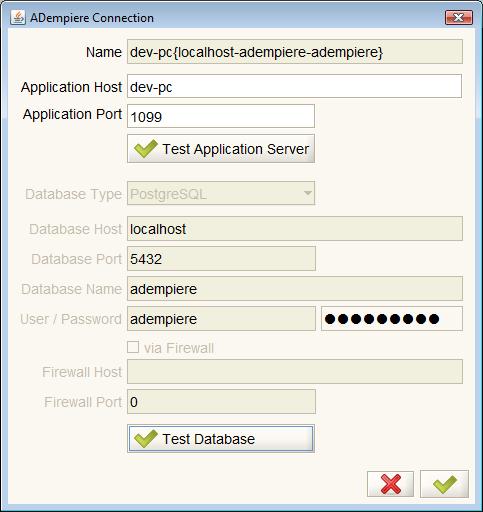This screenshot has width=483, height=512.
Task: Click the Database Host field showing localhost
Action: [295, 229]
